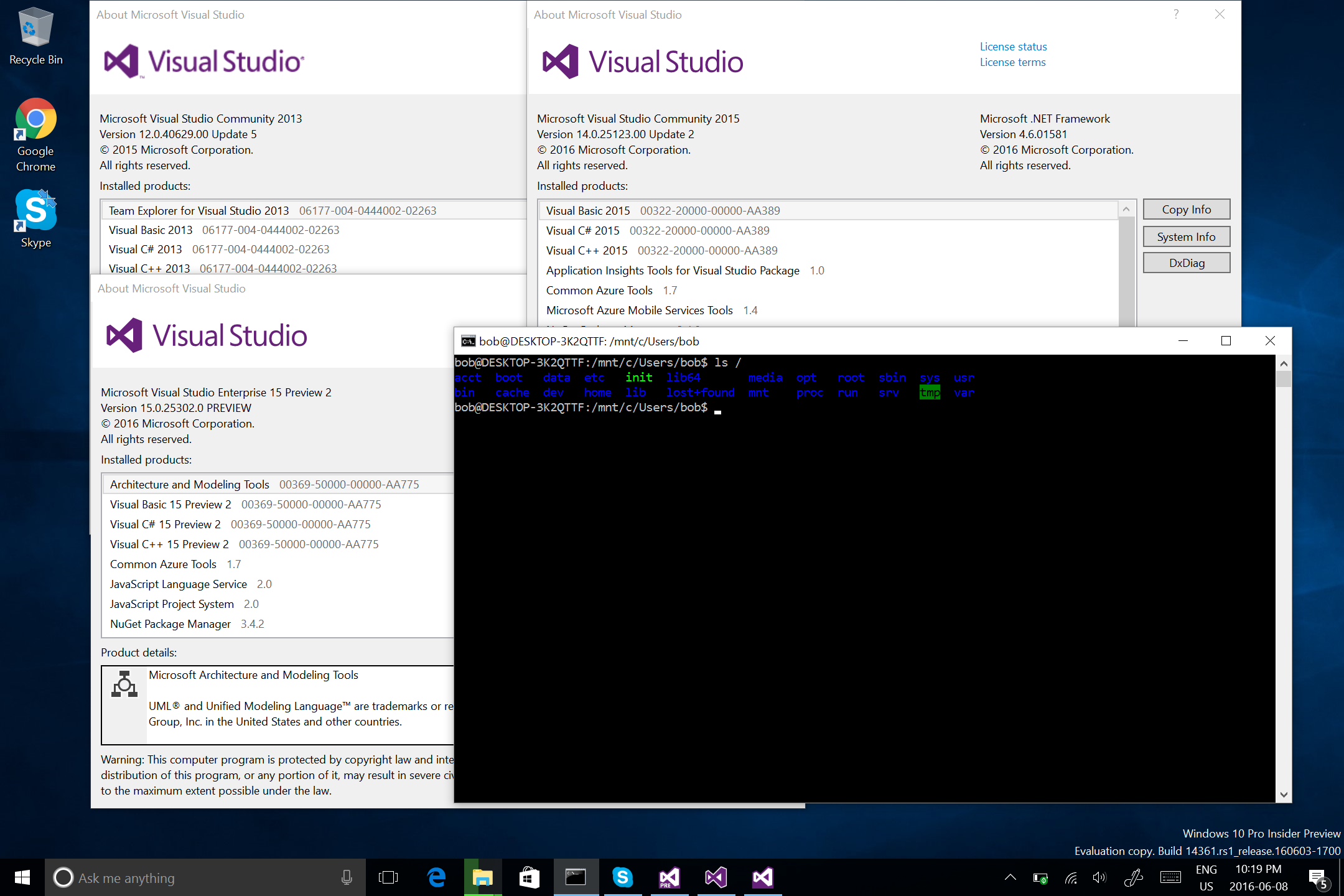Open the Action Center notification icon
The height and width of the screenshot is (896, 1344).
[1321, 877]
